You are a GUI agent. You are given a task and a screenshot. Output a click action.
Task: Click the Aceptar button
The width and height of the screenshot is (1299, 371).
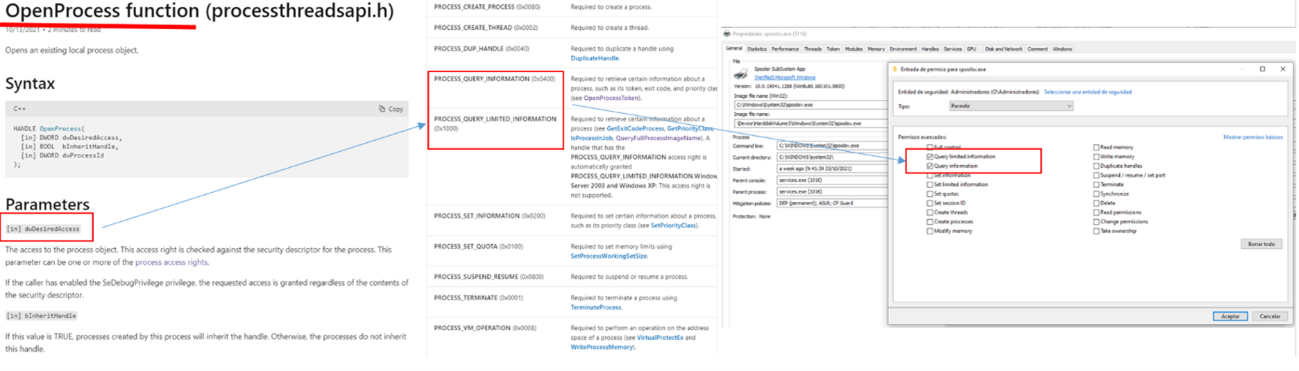tap(1230, 316)
